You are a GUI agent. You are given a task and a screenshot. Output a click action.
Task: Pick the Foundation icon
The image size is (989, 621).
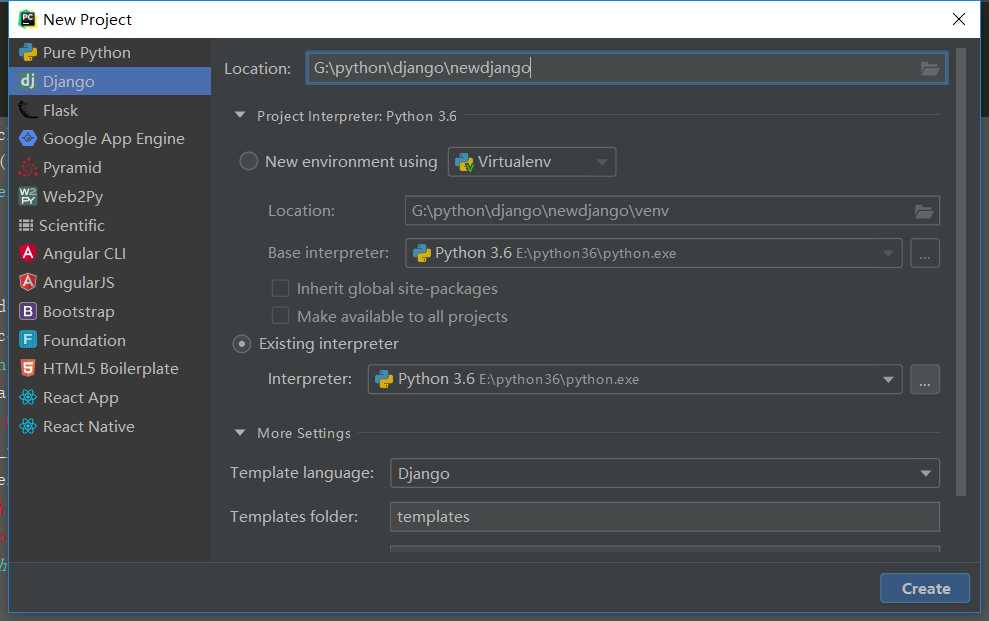[x=28, y=340]
